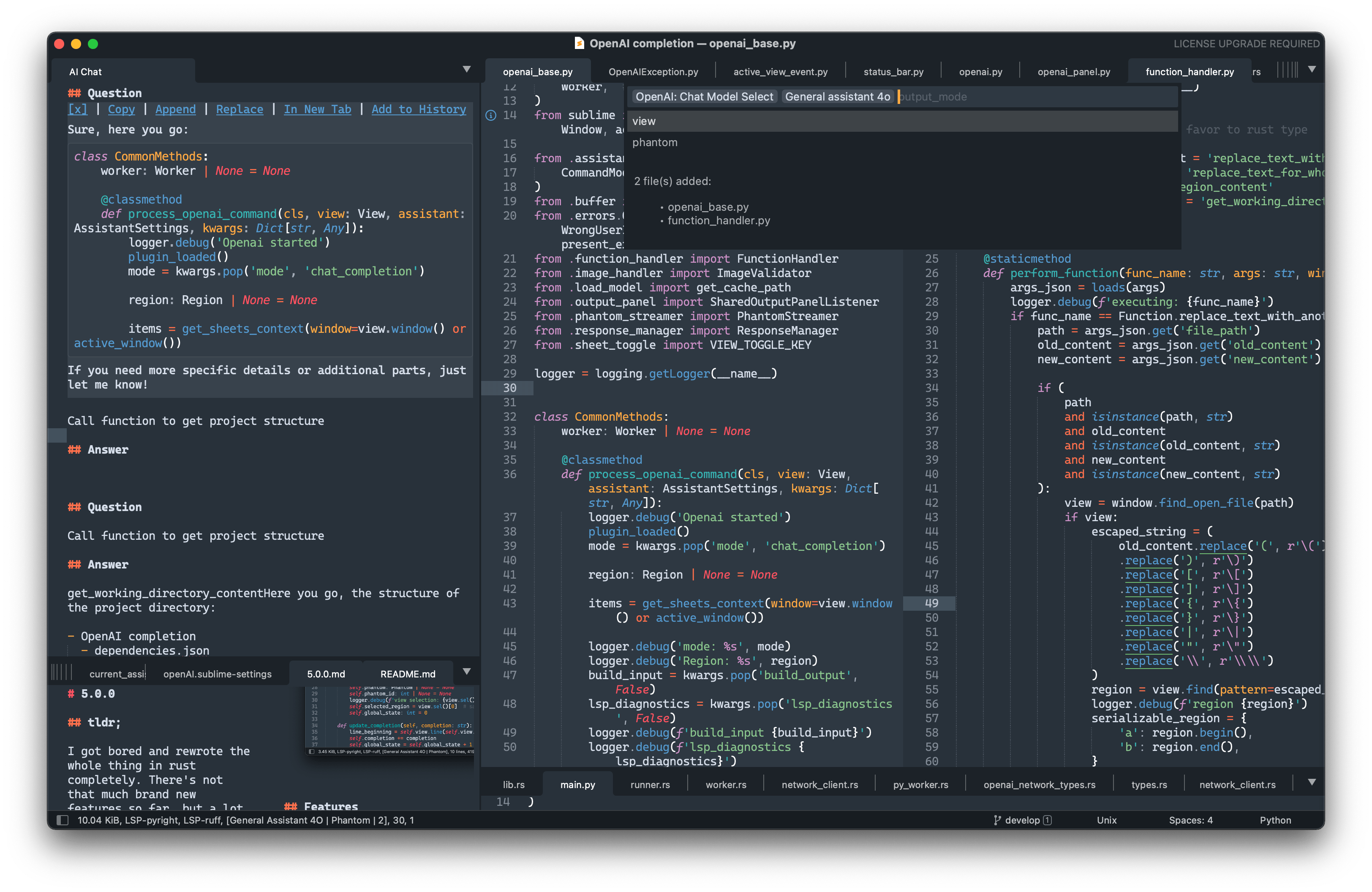Switch to the 5.0.0.md tab
The height and width of the screenshot is (892, 1372).
click(326, 674)
